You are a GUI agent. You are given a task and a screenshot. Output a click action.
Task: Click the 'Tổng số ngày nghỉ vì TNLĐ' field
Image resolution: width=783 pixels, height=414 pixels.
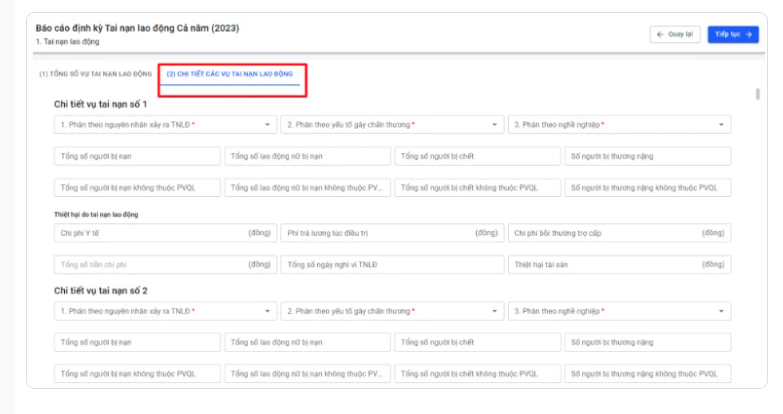click(x=392, y=265)
